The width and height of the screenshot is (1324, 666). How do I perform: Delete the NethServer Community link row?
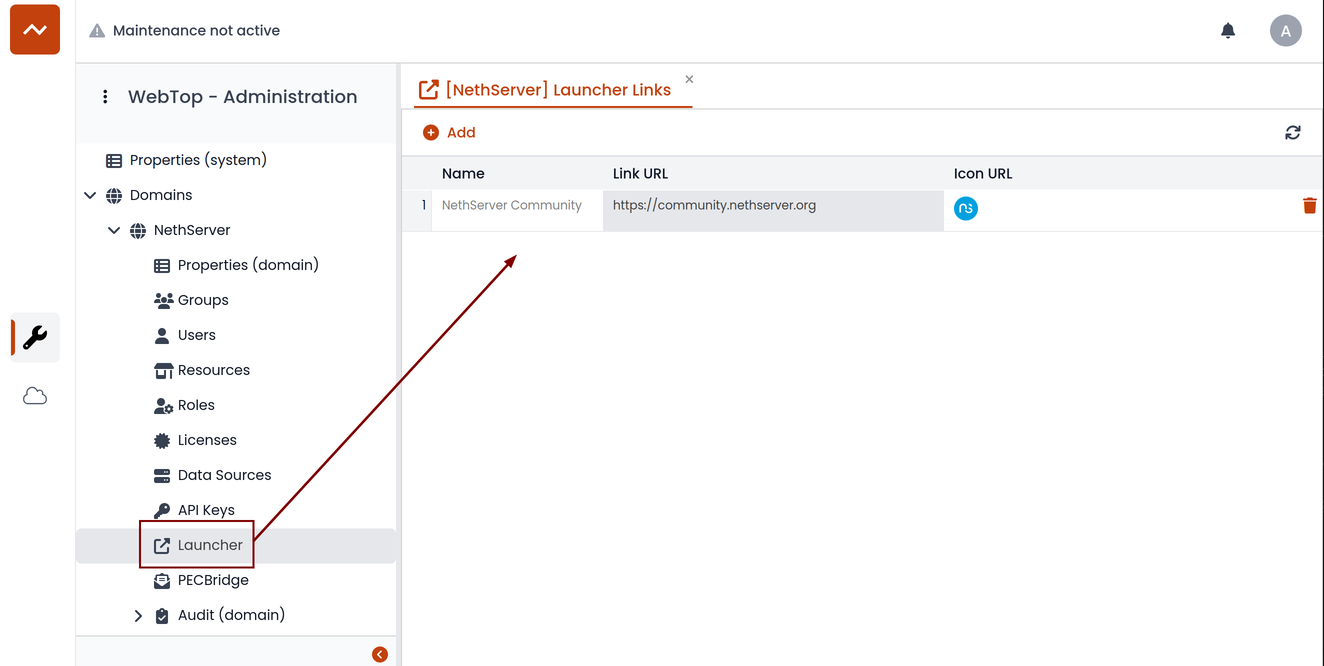point(1310,205)
